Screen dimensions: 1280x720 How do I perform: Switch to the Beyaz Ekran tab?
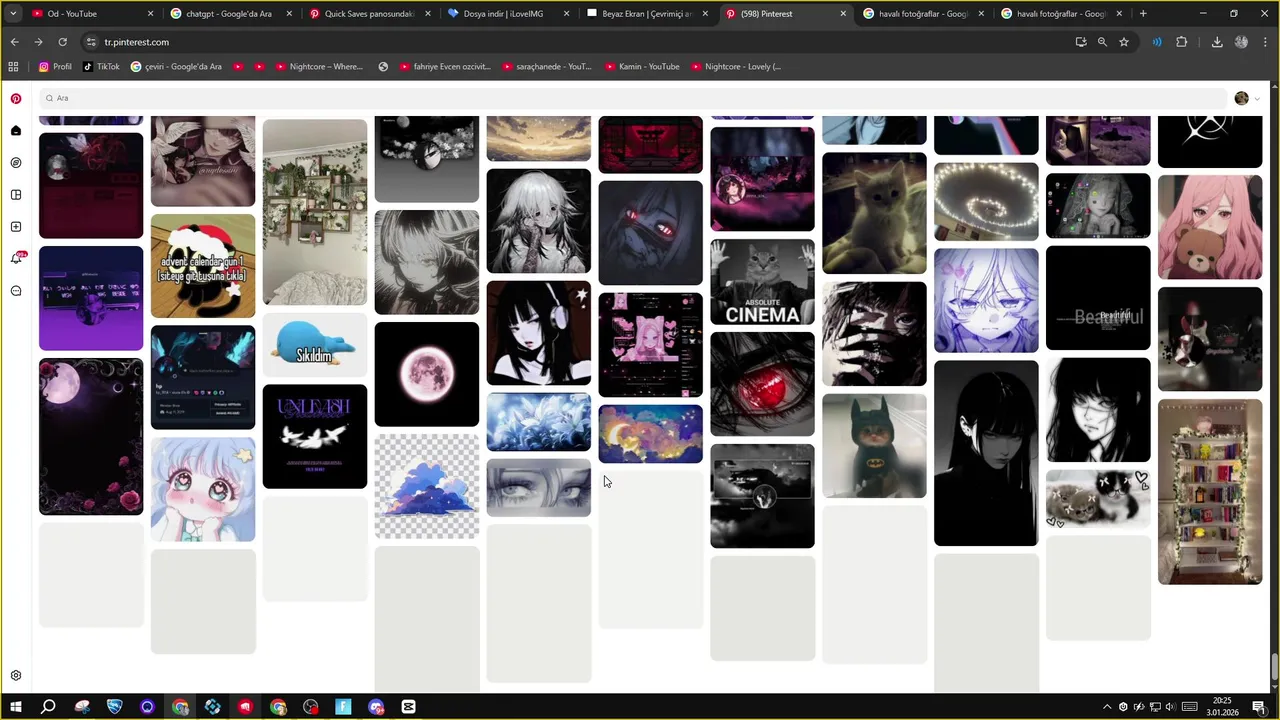645,14
